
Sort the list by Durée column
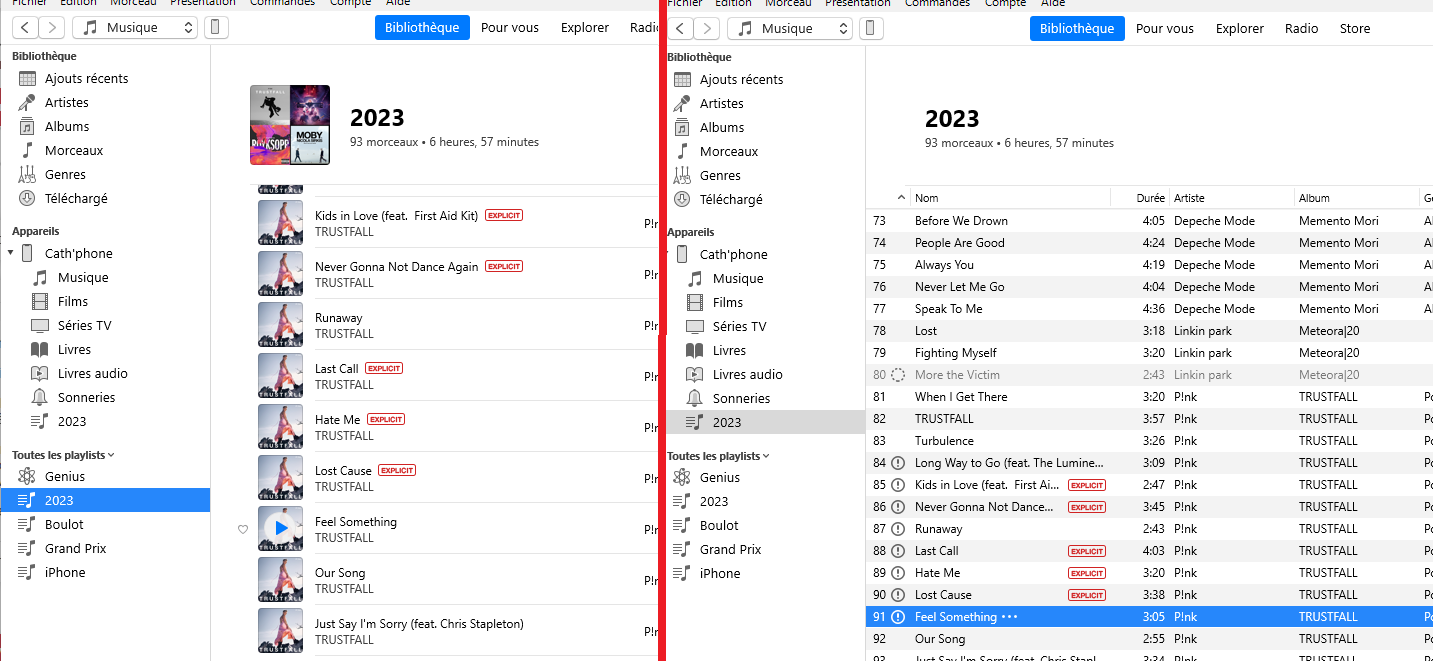coord(1150,198)
